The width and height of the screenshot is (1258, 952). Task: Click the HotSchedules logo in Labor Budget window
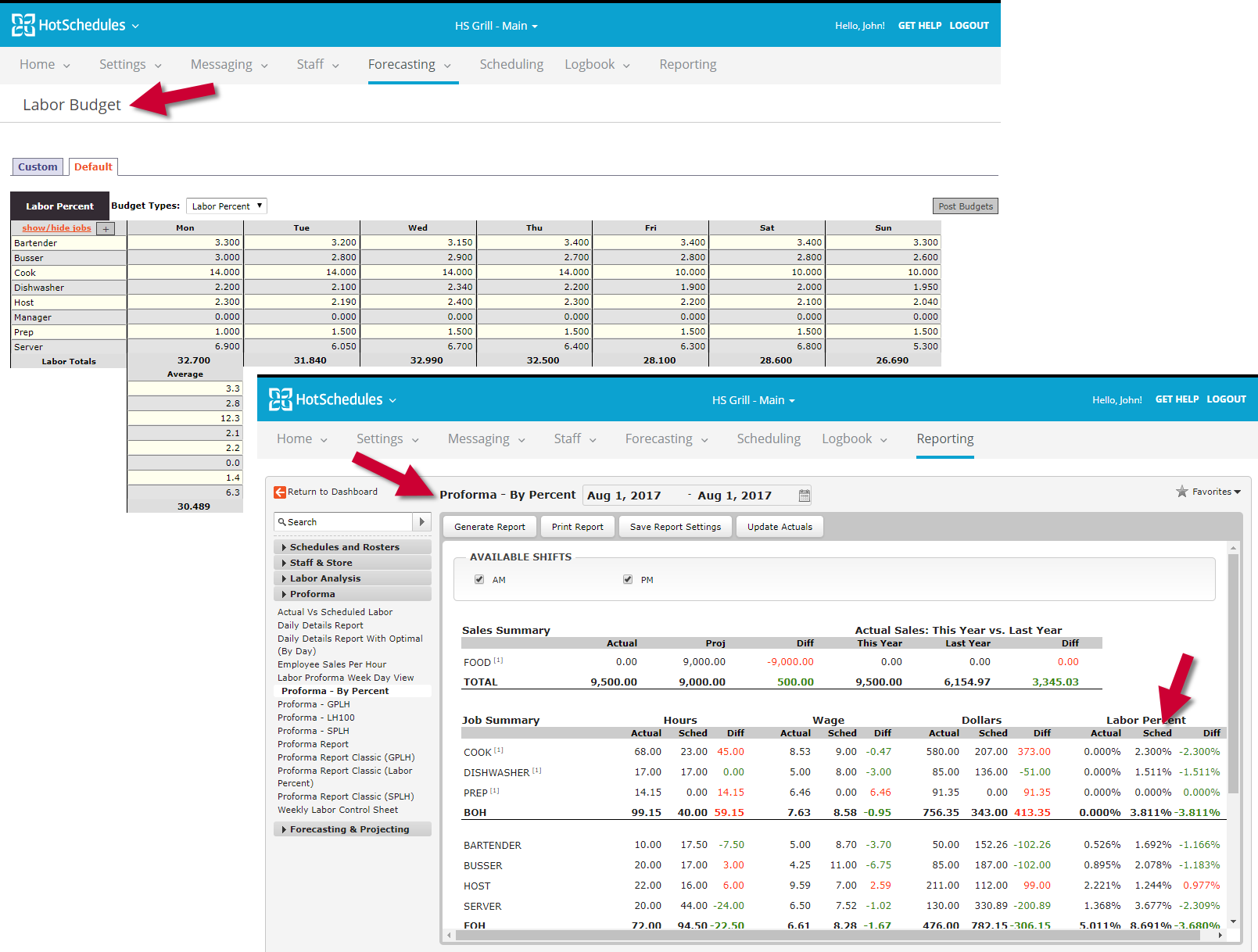pos(69,25)
